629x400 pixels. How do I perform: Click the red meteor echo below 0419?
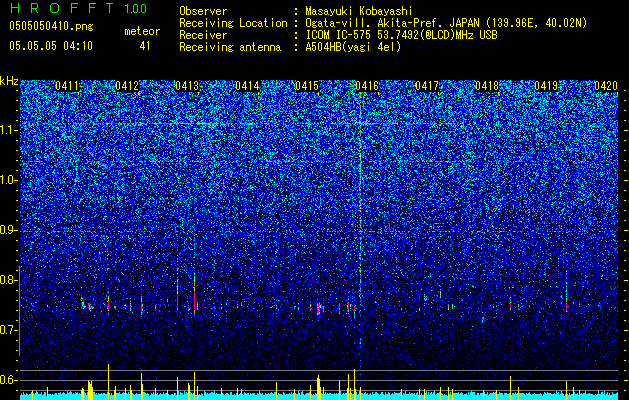click(x=566, y=303)
